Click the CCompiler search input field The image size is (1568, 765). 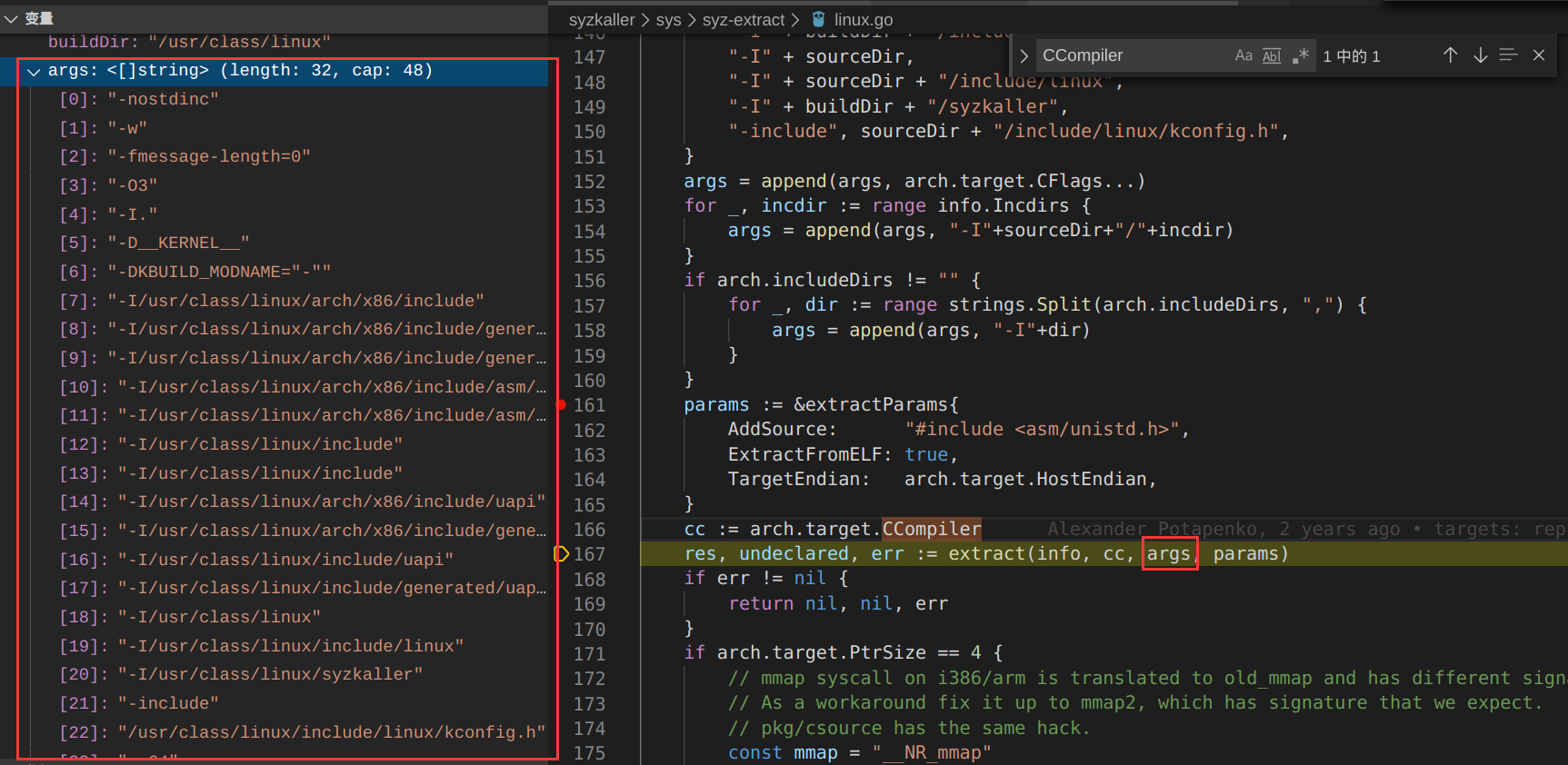pyautogui.click(x=1132, y=56)
